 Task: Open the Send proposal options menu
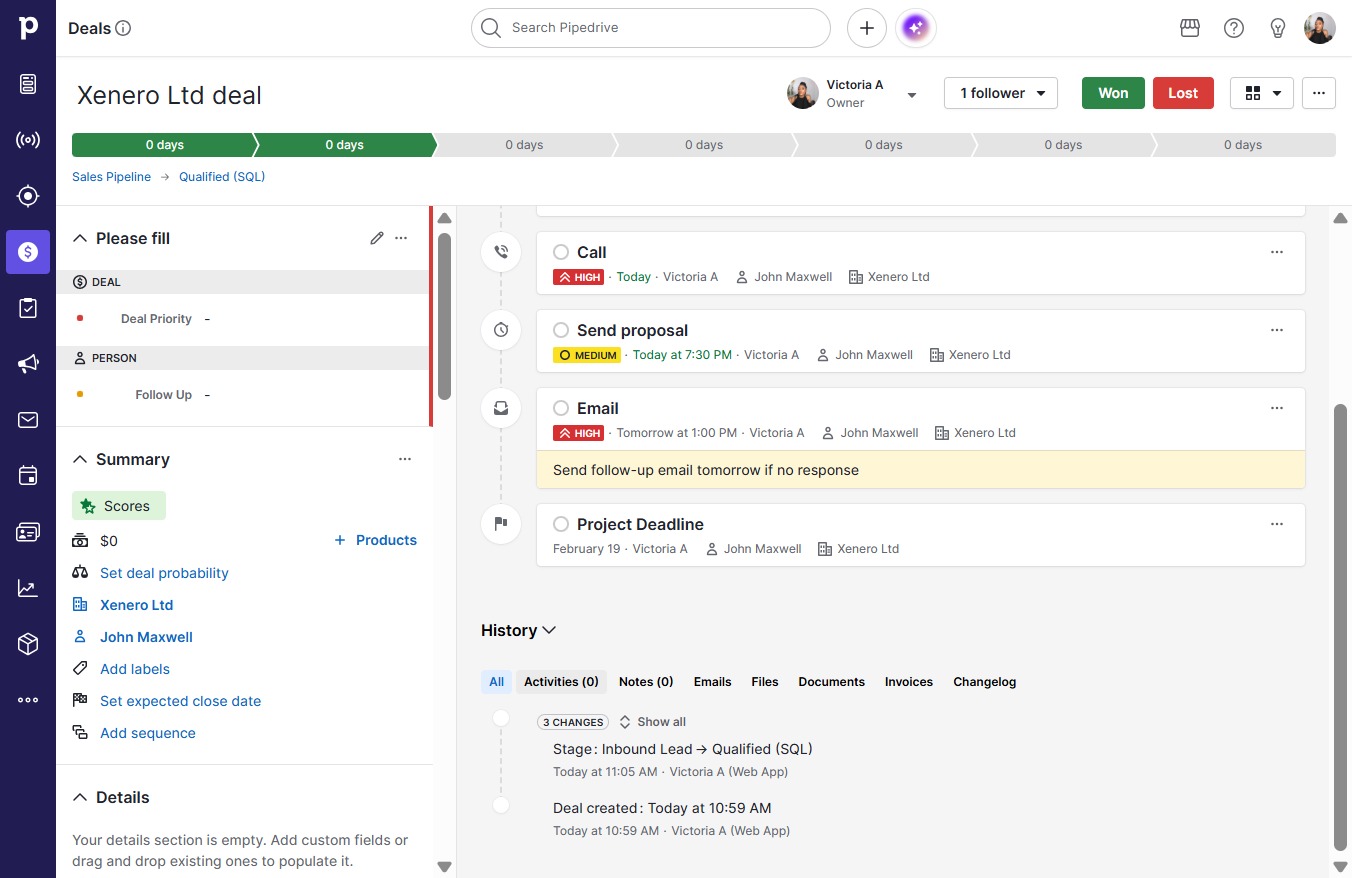[1277, 330]
